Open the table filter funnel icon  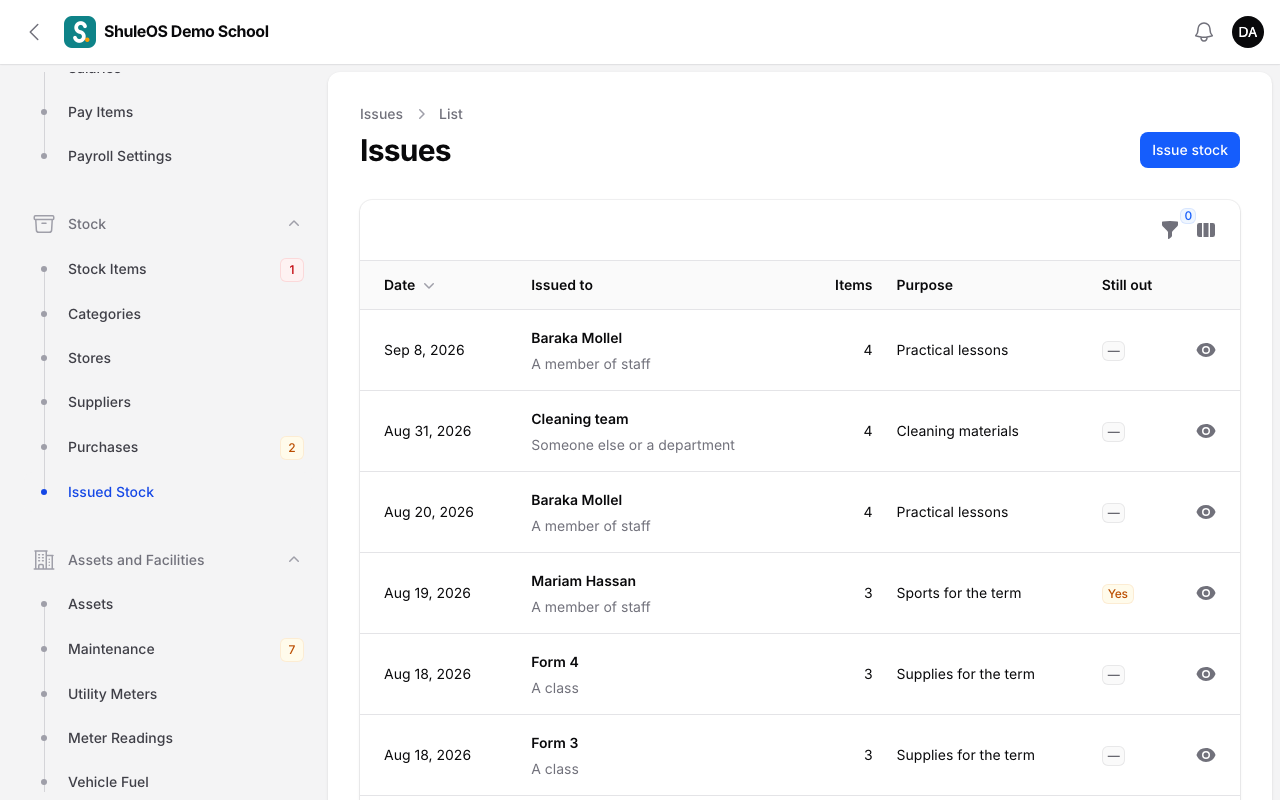click(1170, 230)
